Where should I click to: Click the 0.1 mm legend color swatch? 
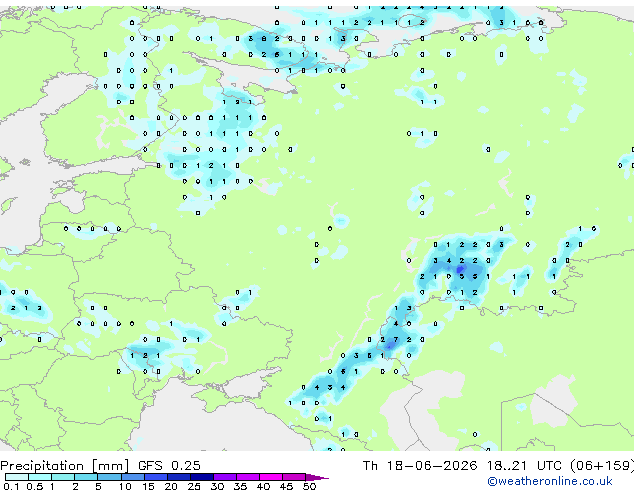pos(17,477)
